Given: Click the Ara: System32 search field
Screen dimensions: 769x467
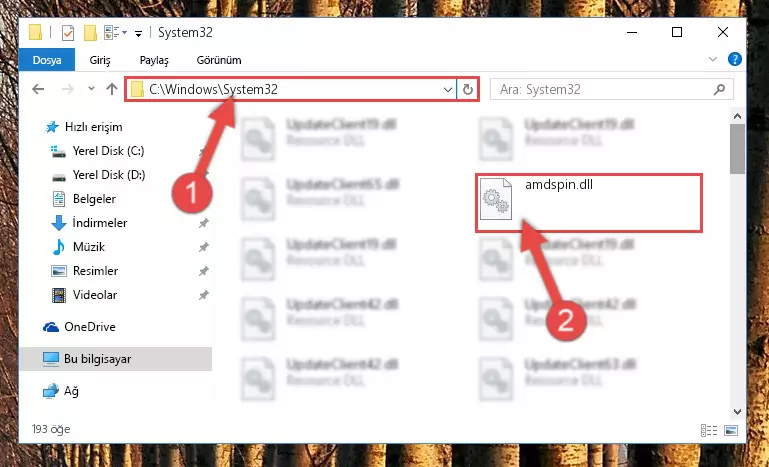Looking at the screenshot, I should tap(602, 89).
